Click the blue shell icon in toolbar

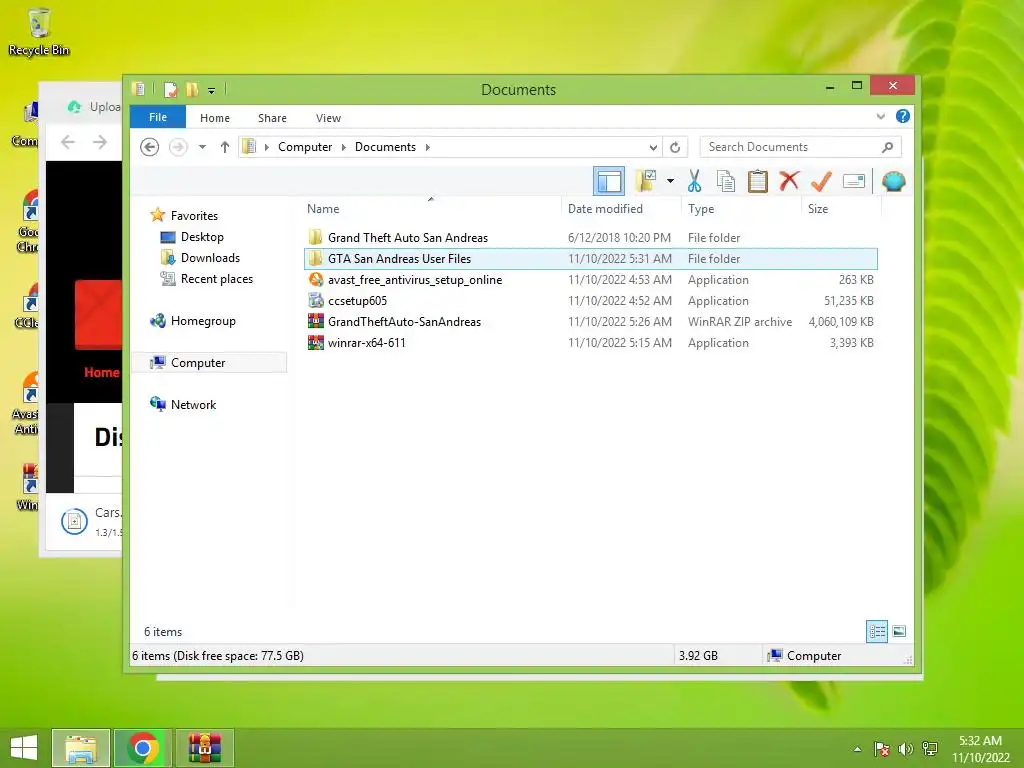pos(893,181)
